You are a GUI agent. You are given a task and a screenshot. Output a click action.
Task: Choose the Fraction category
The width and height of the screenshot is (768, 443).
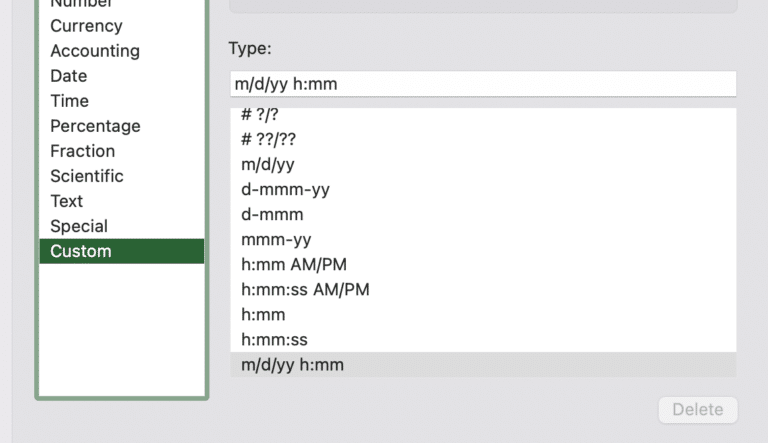click(82, 151)
